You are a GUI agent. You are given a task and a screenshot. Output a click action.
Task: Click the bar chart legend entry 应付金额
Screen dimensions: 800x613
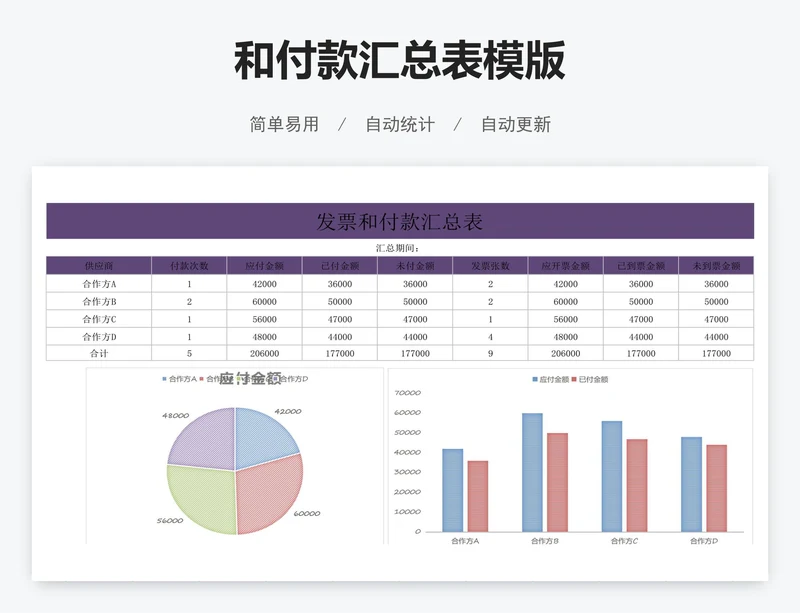coord(550,379)
